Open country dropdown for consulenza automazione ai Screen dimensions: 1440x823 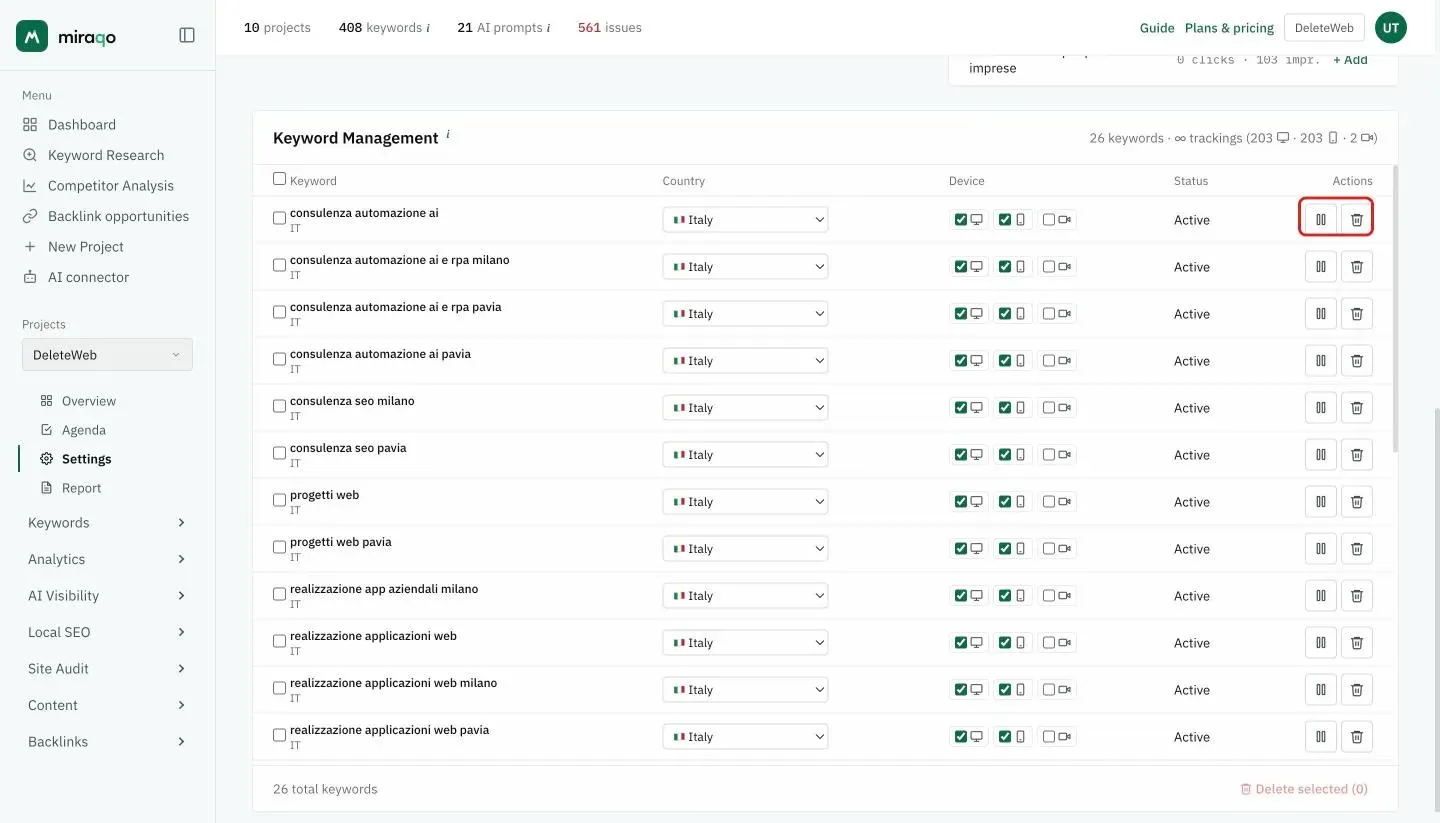(x=745, y=220)
